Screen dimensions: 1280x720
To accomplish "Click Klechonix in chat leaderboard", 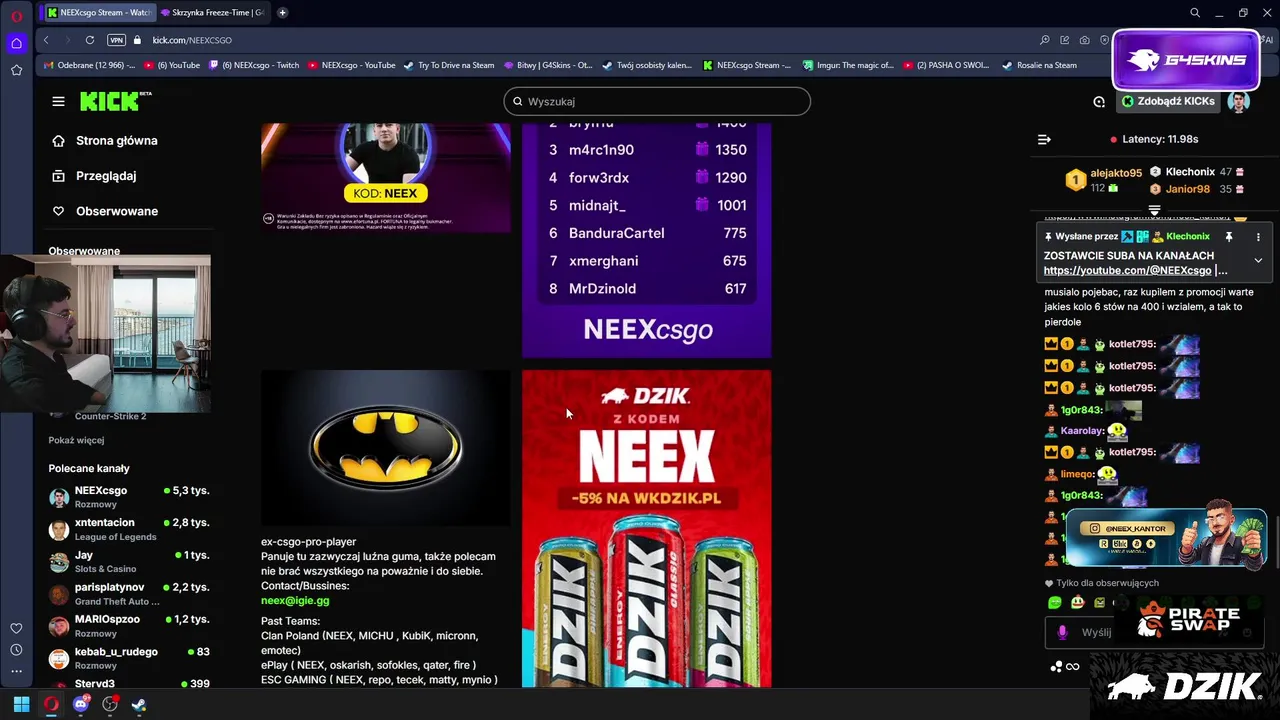I will point(1189,172).
